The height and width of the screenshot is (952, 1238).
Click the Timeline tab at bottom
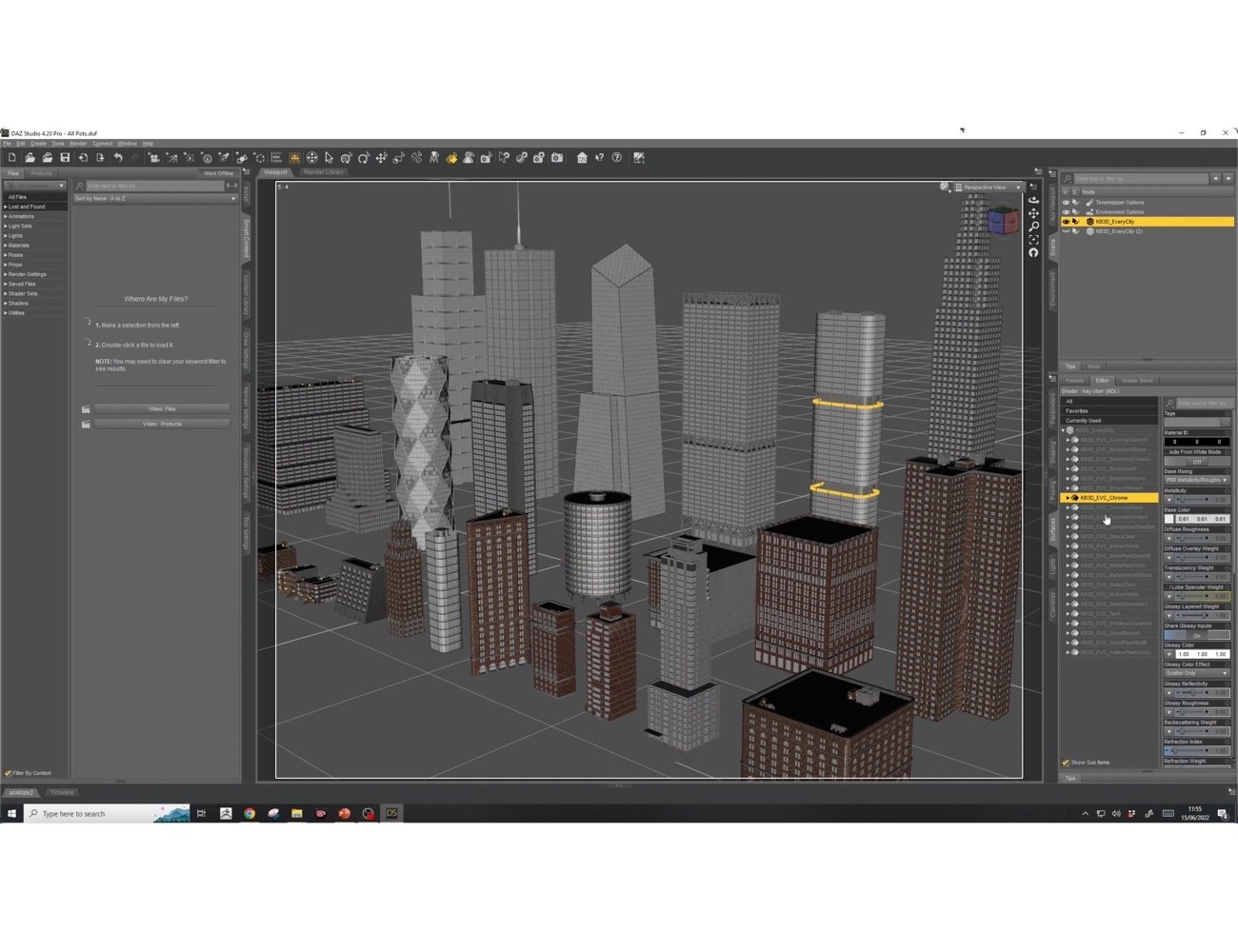click(62, 792)
